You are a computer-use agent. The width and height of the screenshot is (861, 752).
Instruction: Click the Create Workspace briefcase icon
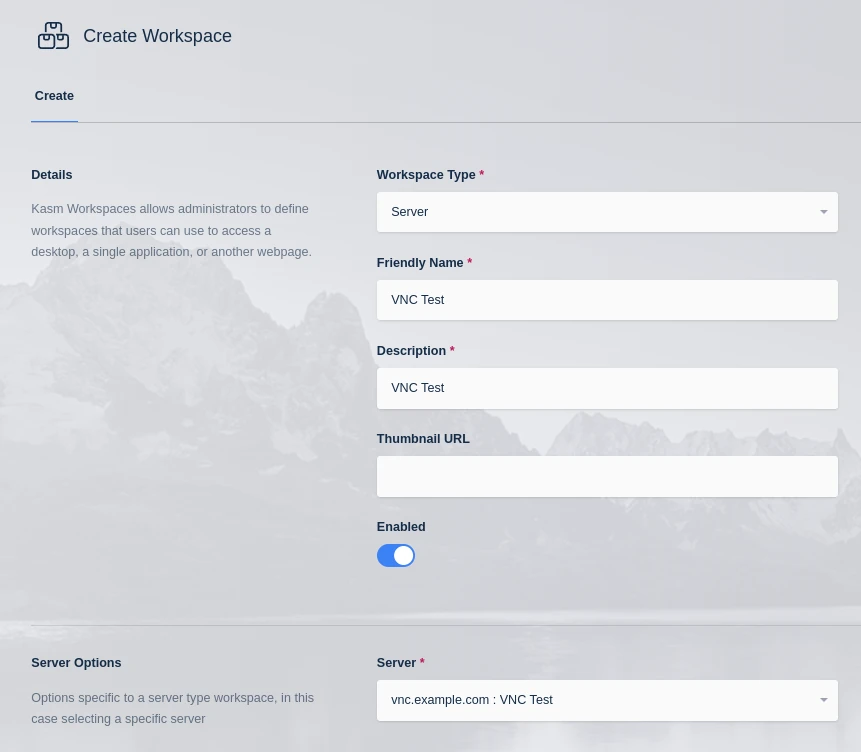[x=53, y=35]
